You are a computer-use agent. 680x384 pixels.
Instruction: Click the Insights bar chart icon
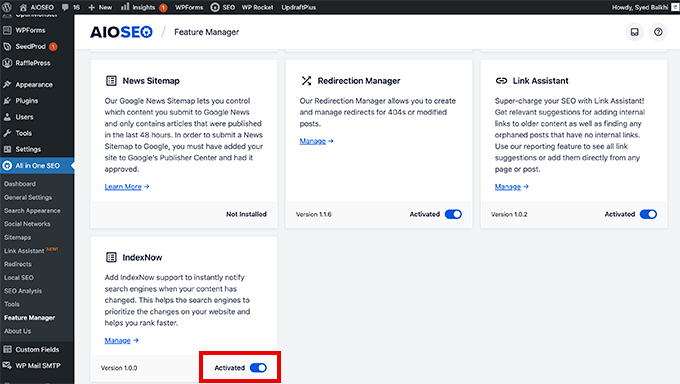(125, 7)
